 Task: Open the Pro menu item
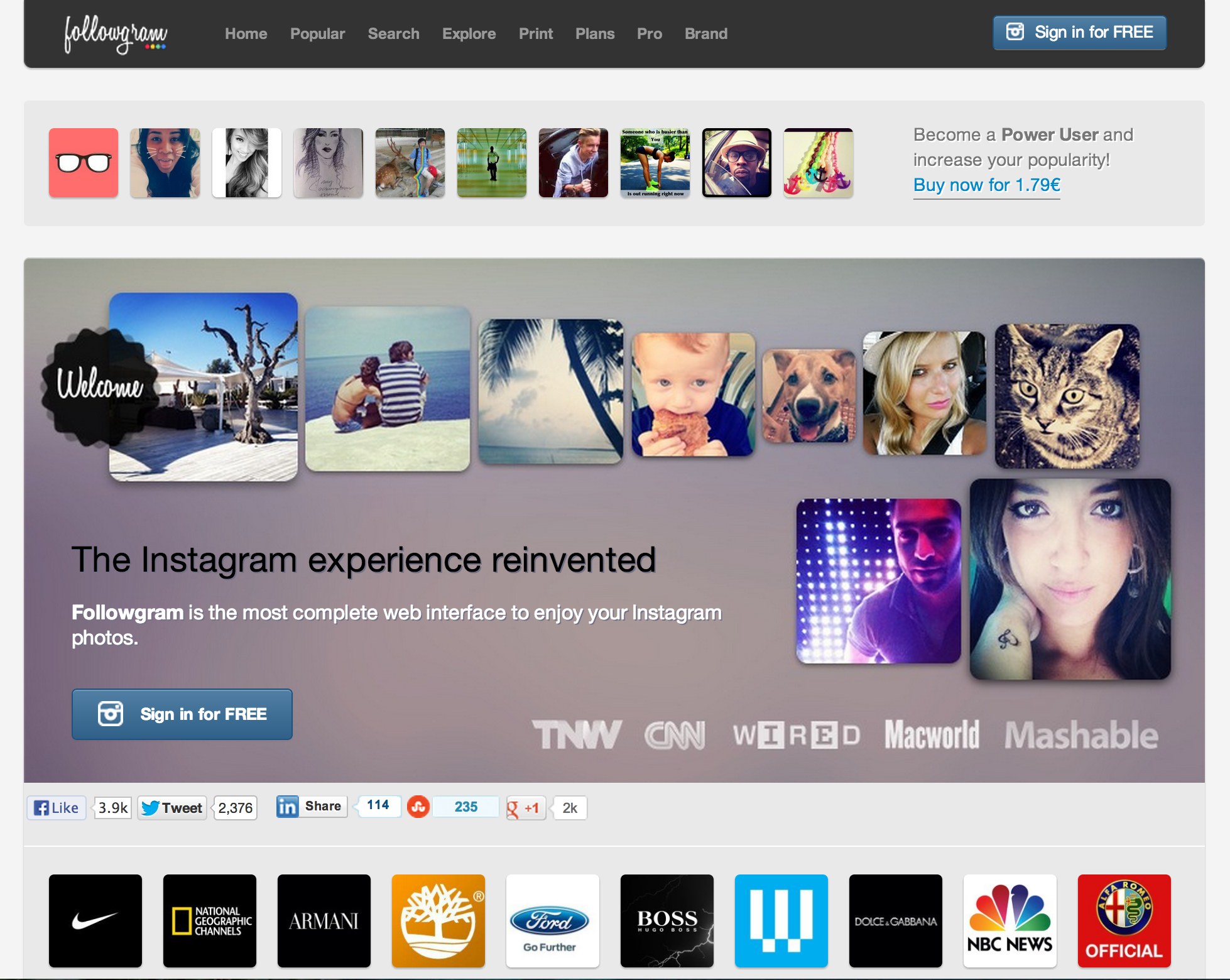(x=650, y=34)
